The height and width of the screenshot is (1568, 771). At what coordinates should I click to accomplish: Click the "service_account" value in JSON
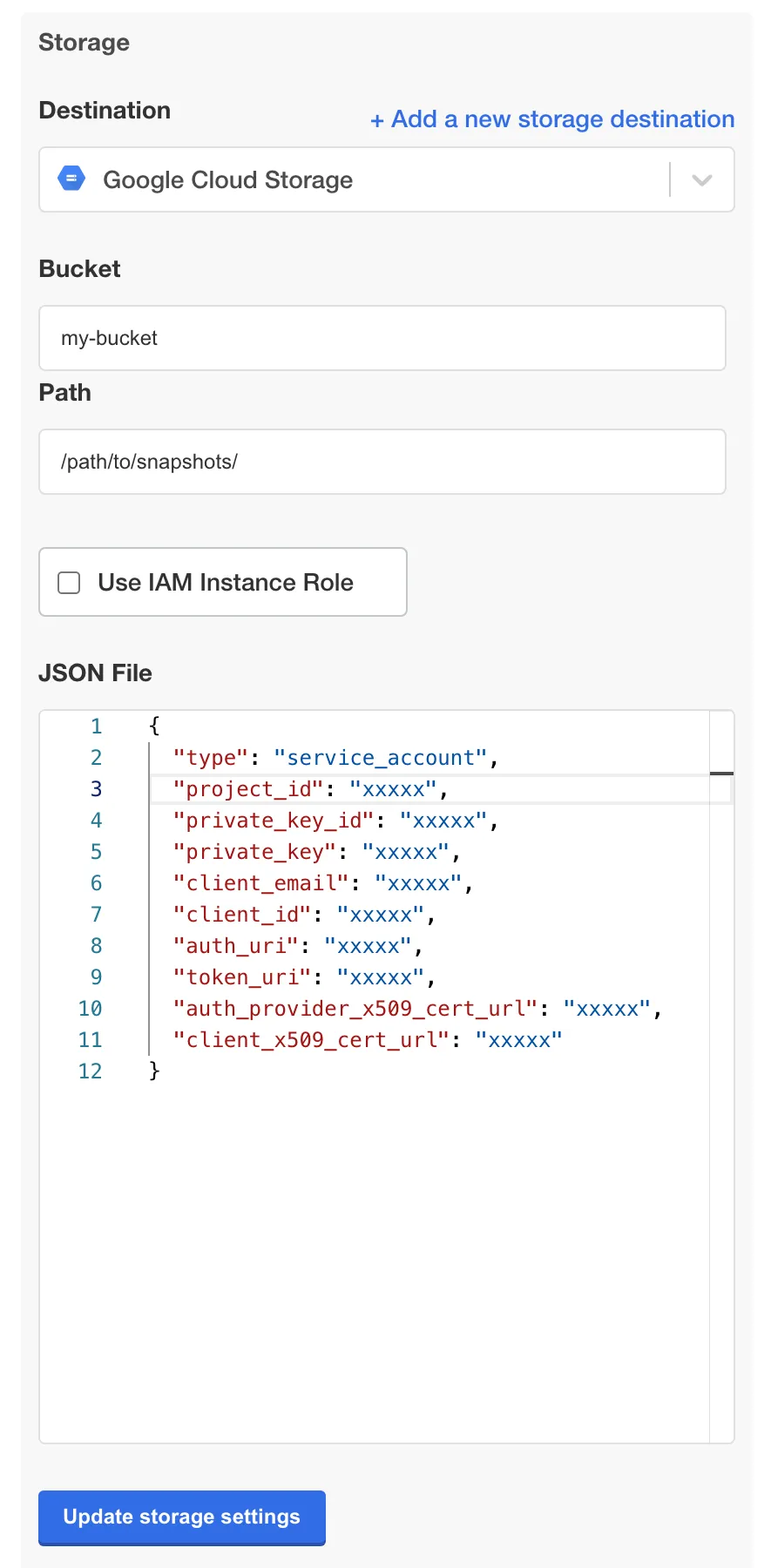click(x=381, y=758)
